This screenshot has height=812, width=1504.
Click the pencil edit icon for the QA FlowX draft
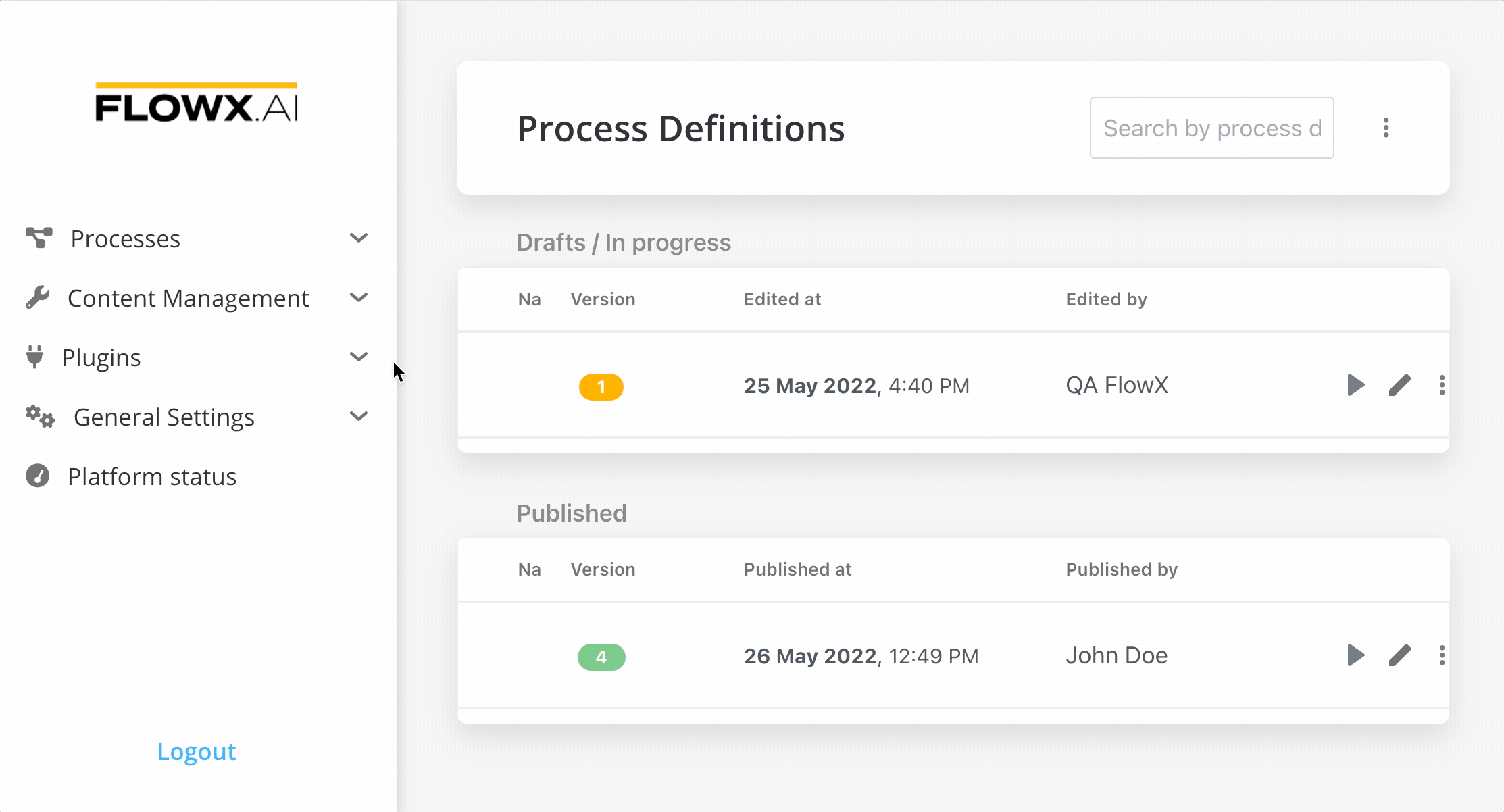[1400, 385]
